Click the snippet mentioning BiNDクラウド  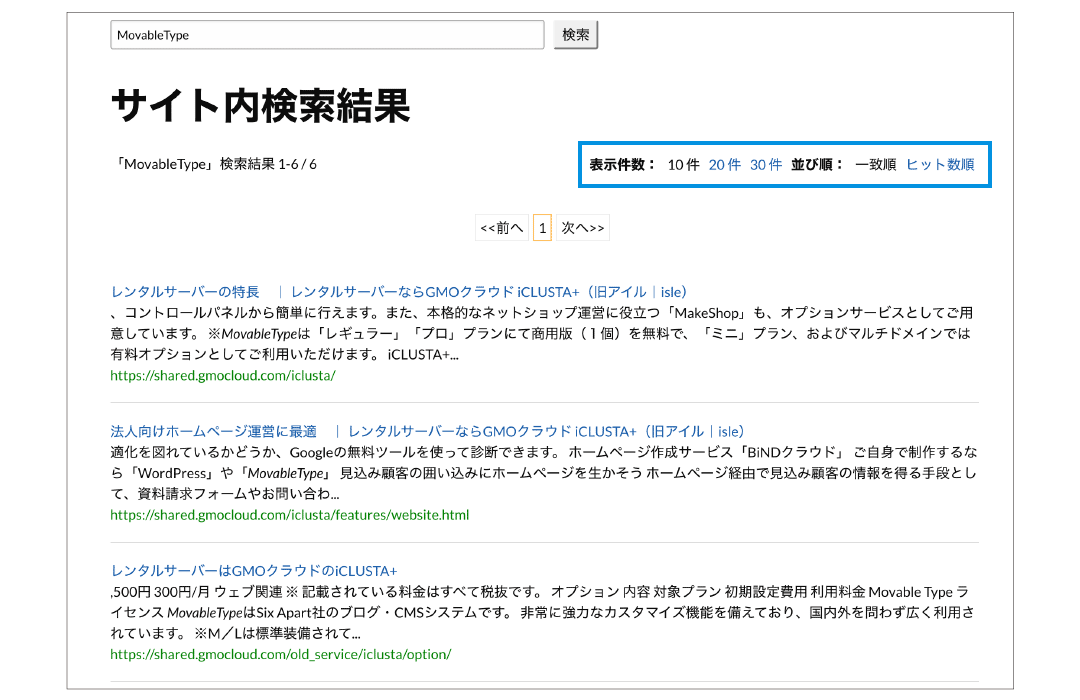click(543, 473)
